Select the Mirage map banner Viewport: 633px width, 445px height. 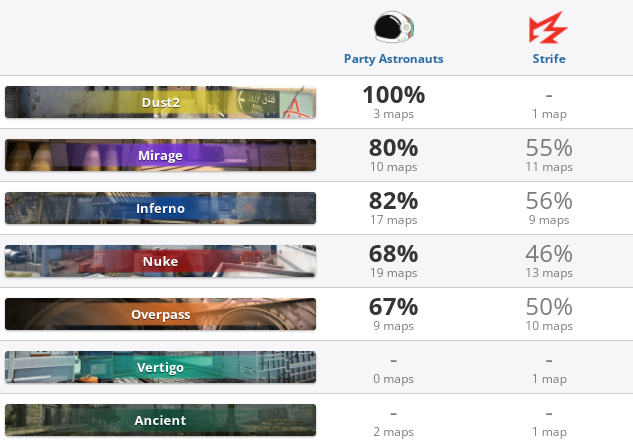click(x=160, y=155)
